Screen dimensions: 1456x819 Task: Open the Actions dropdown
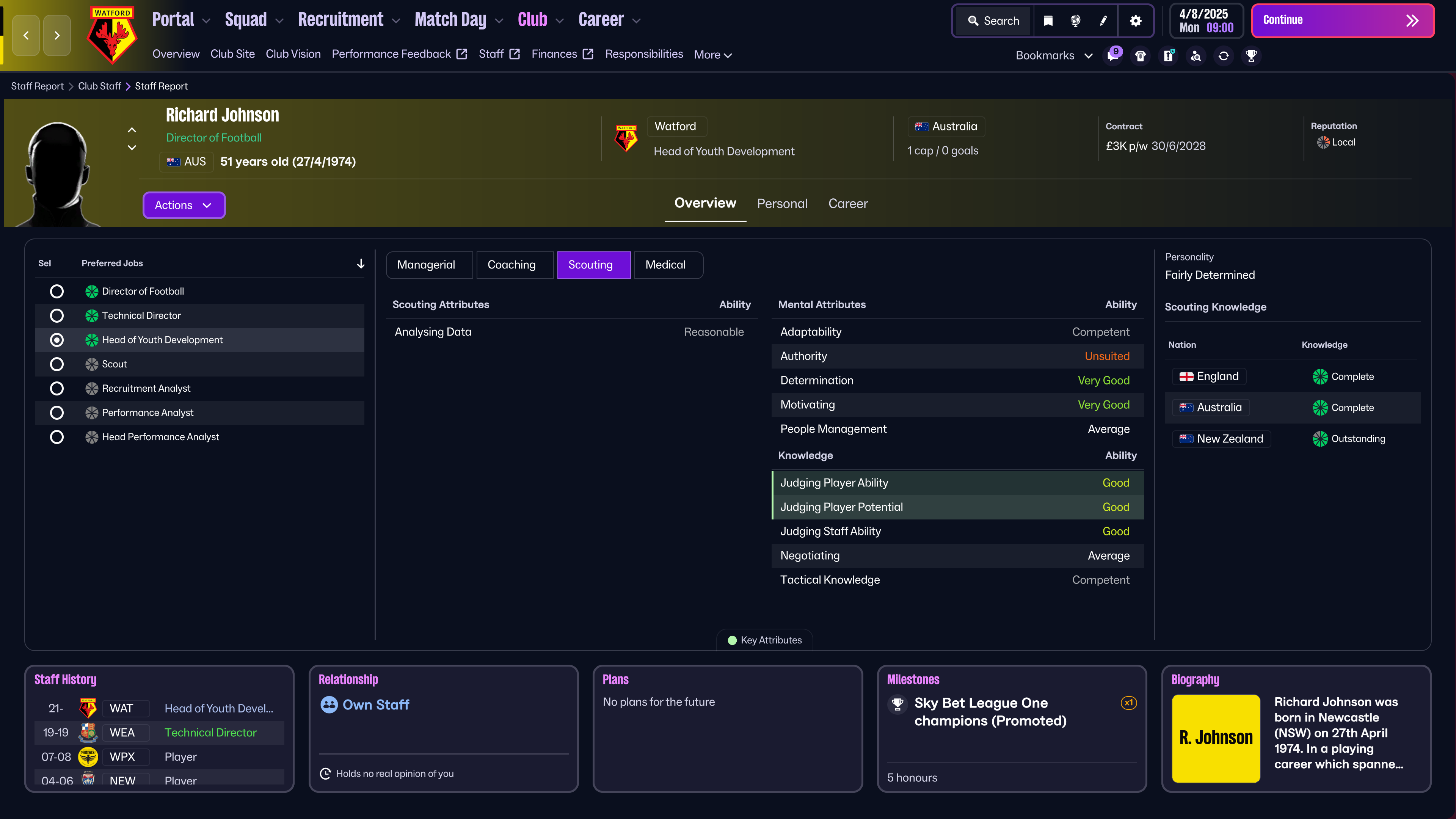click(184, 205)
